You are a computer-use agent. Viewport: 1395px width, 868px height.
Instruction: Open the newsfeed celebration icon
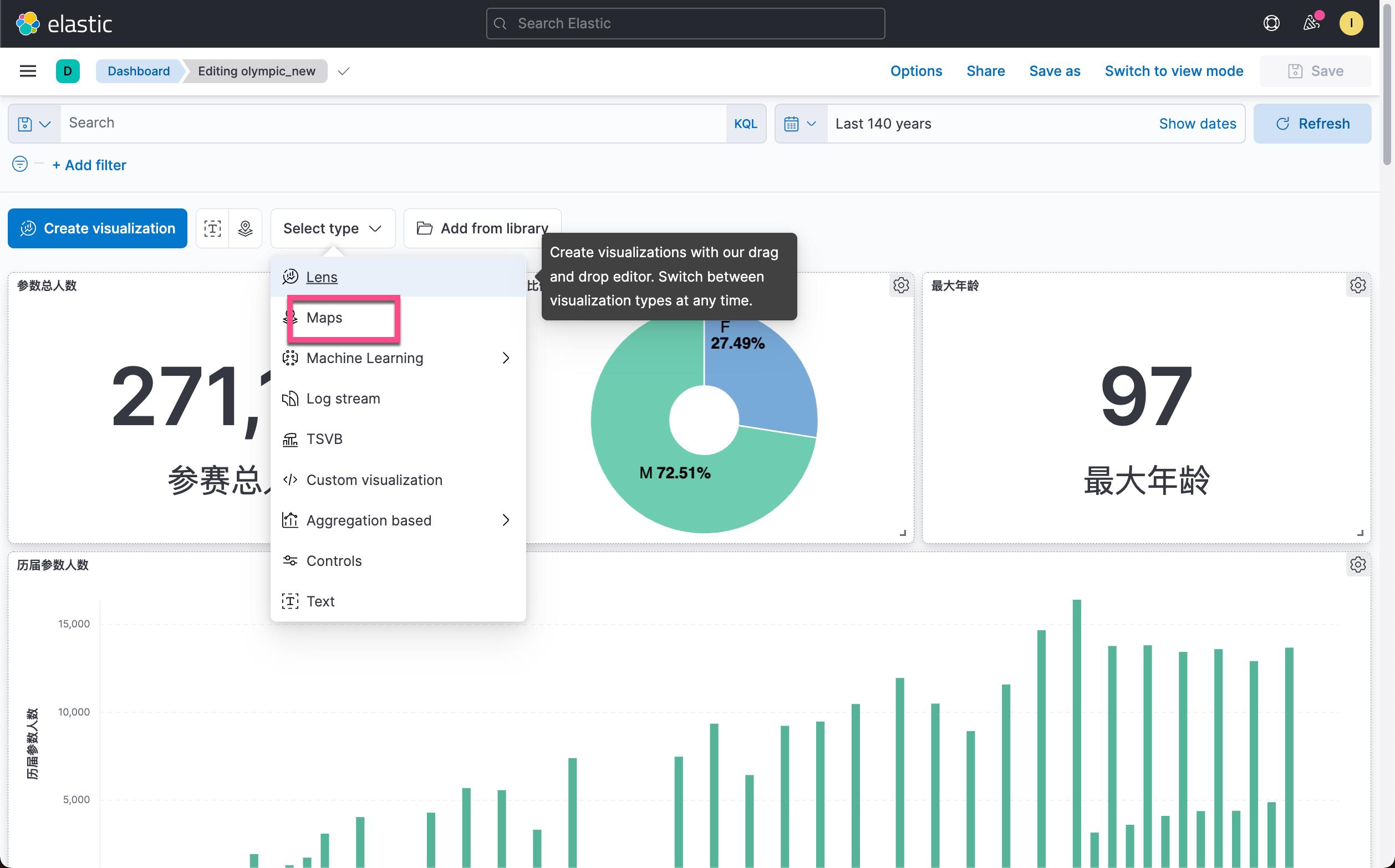(1311, 23)
